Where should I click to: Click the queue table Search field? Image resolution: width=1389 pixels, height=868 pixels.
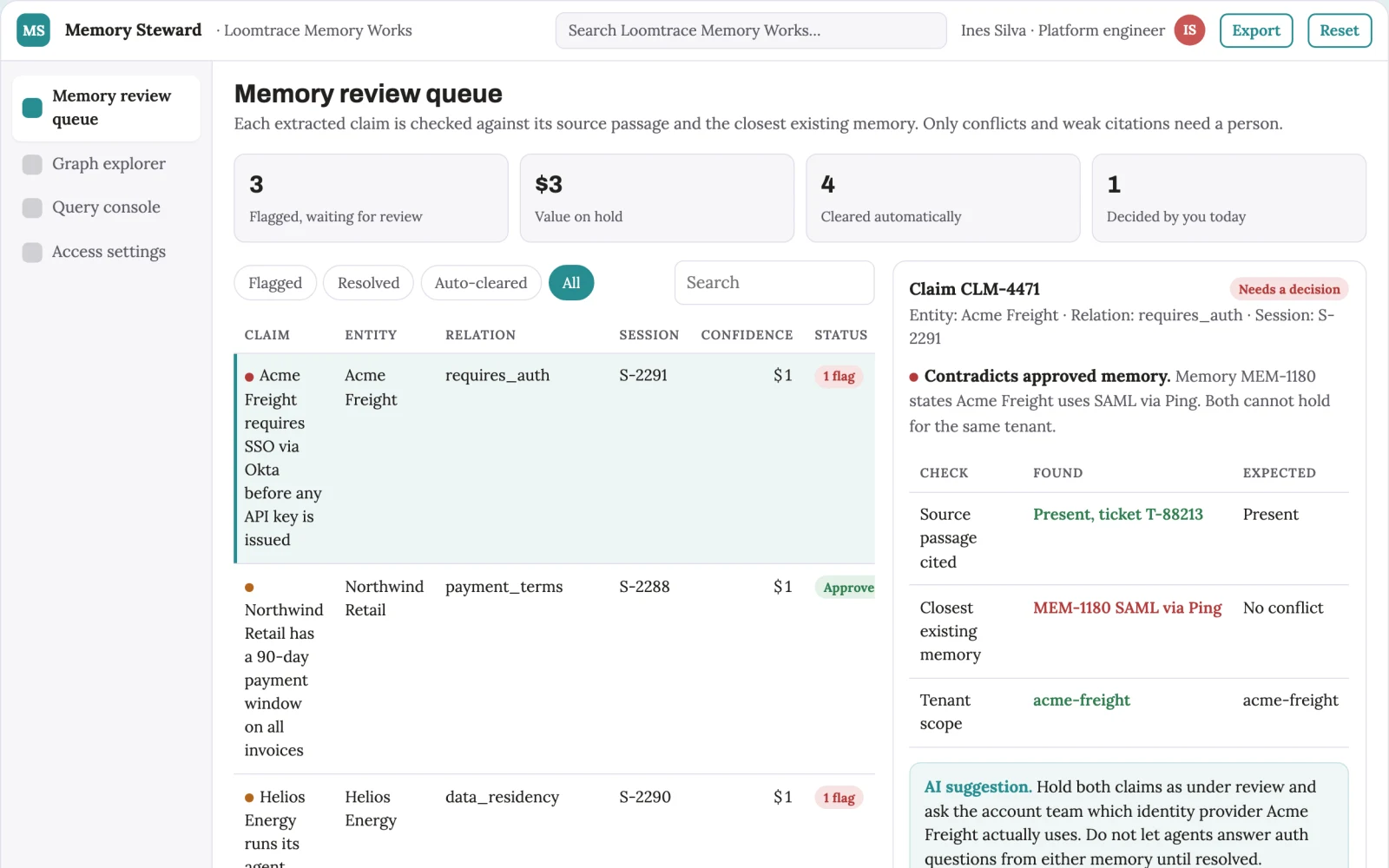(773, 283)
